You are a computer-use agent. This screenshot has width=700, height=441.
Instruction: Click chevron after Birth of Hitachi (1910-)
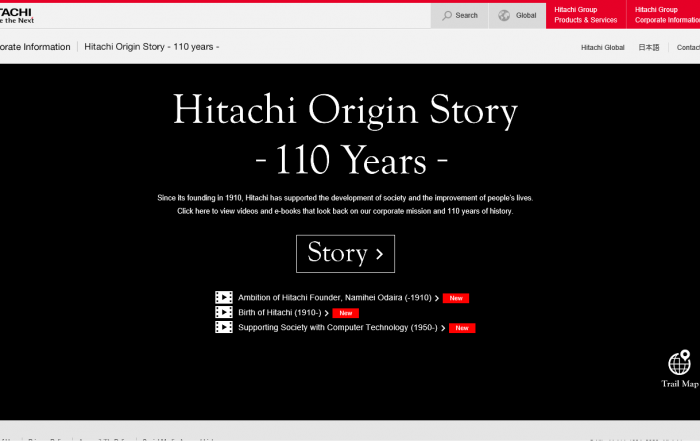coord(326,313)
